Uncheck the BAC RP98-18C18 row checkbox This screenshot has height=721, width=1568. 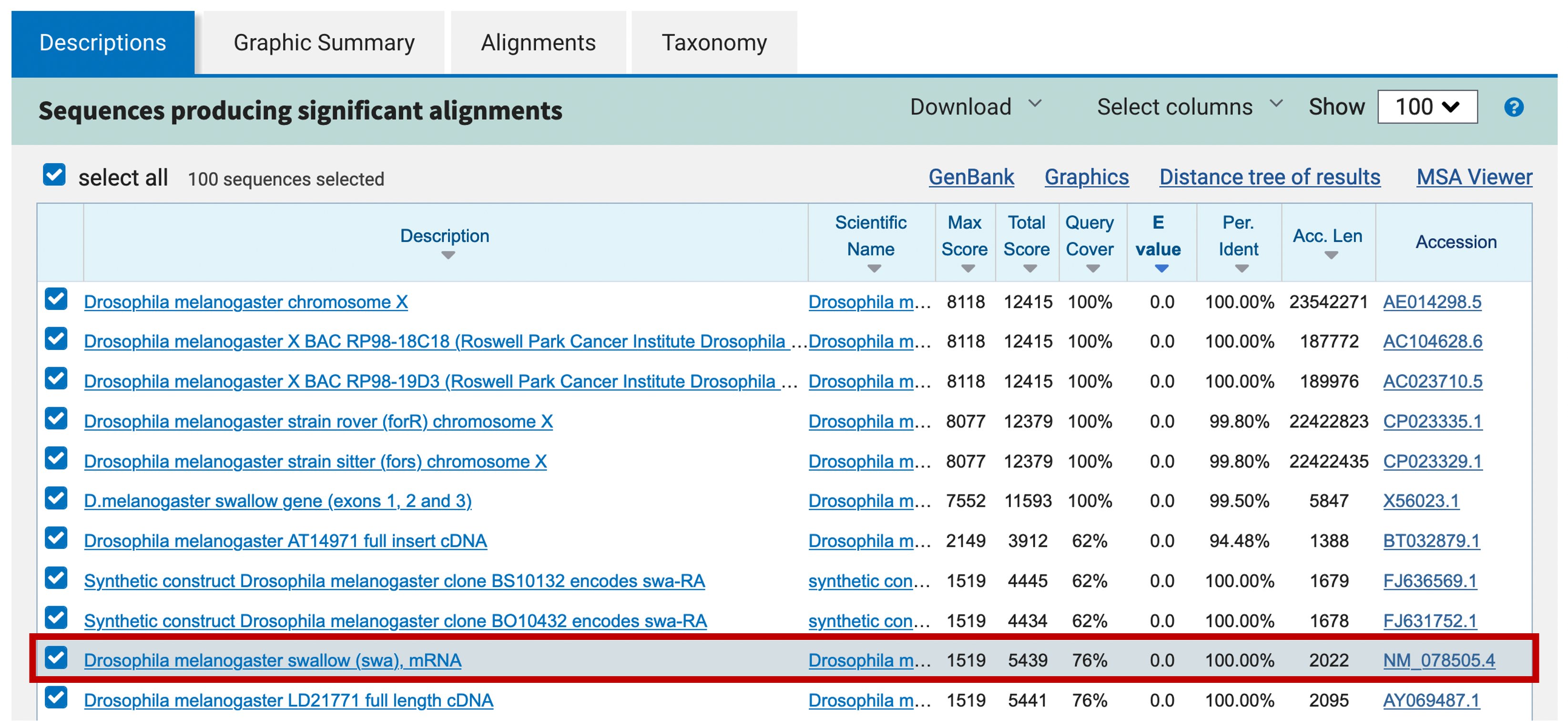56,339
